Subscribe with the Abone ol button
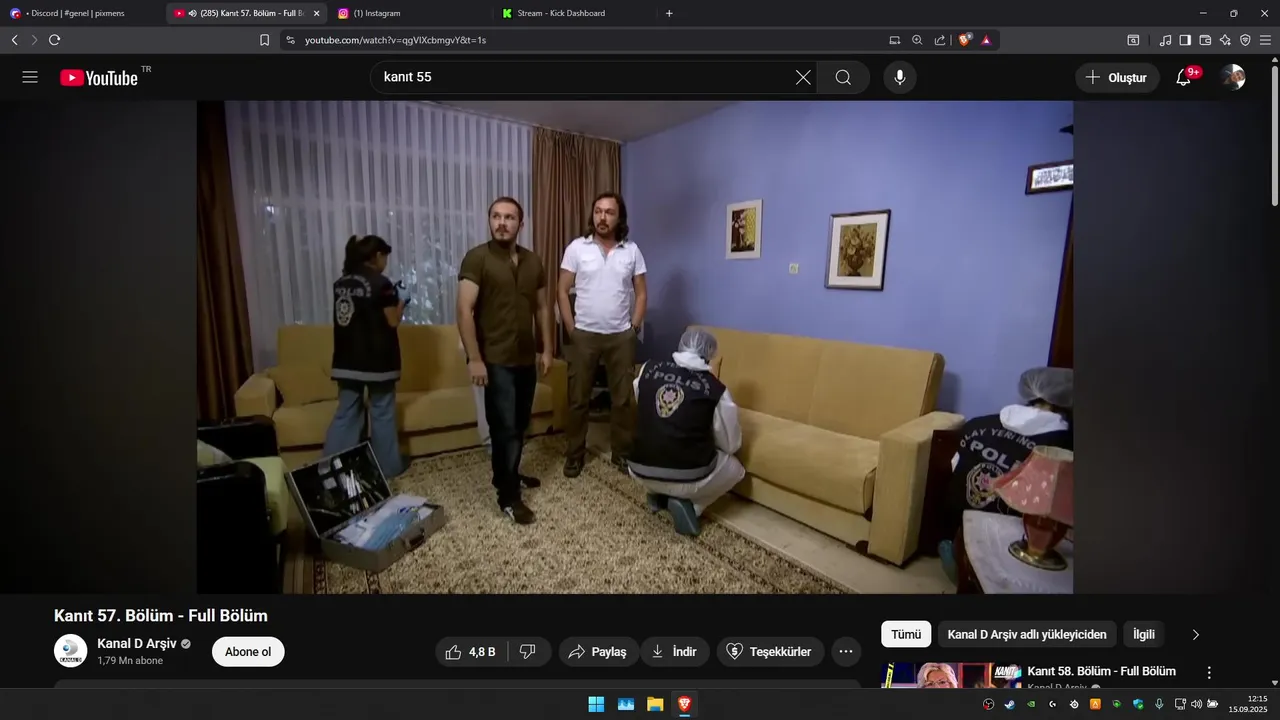The width and height of the screenshot is (1280, 720). [x=248, y=652]
